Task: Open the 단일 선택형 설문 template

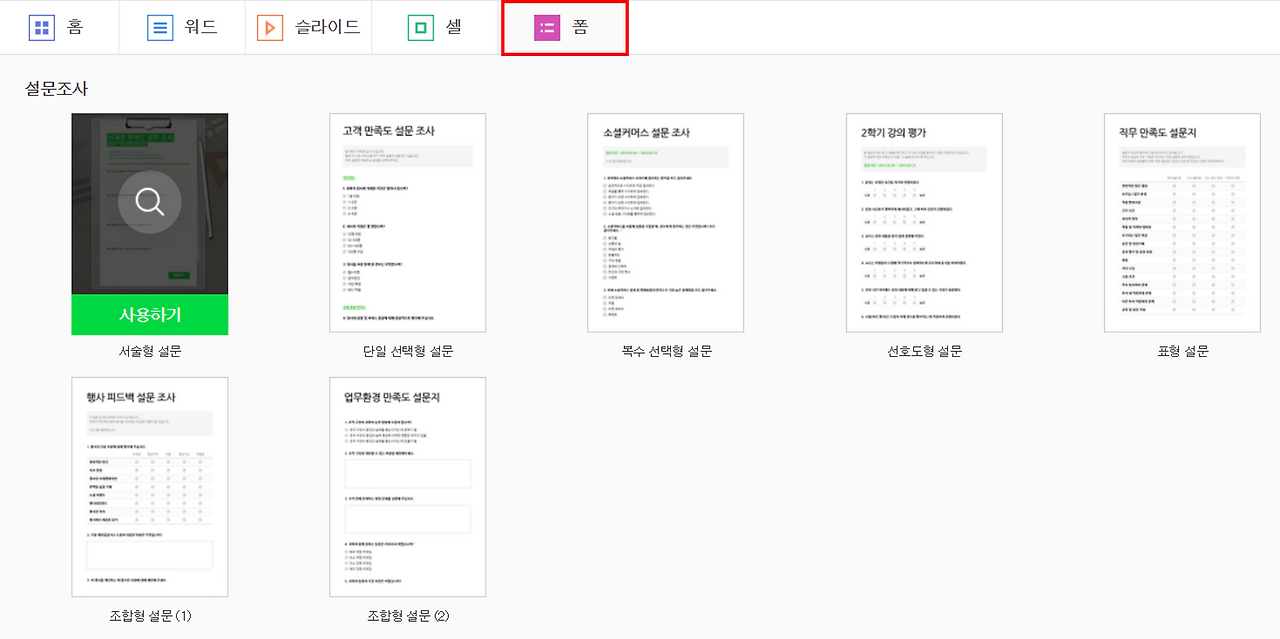Action: pos(407,222)
